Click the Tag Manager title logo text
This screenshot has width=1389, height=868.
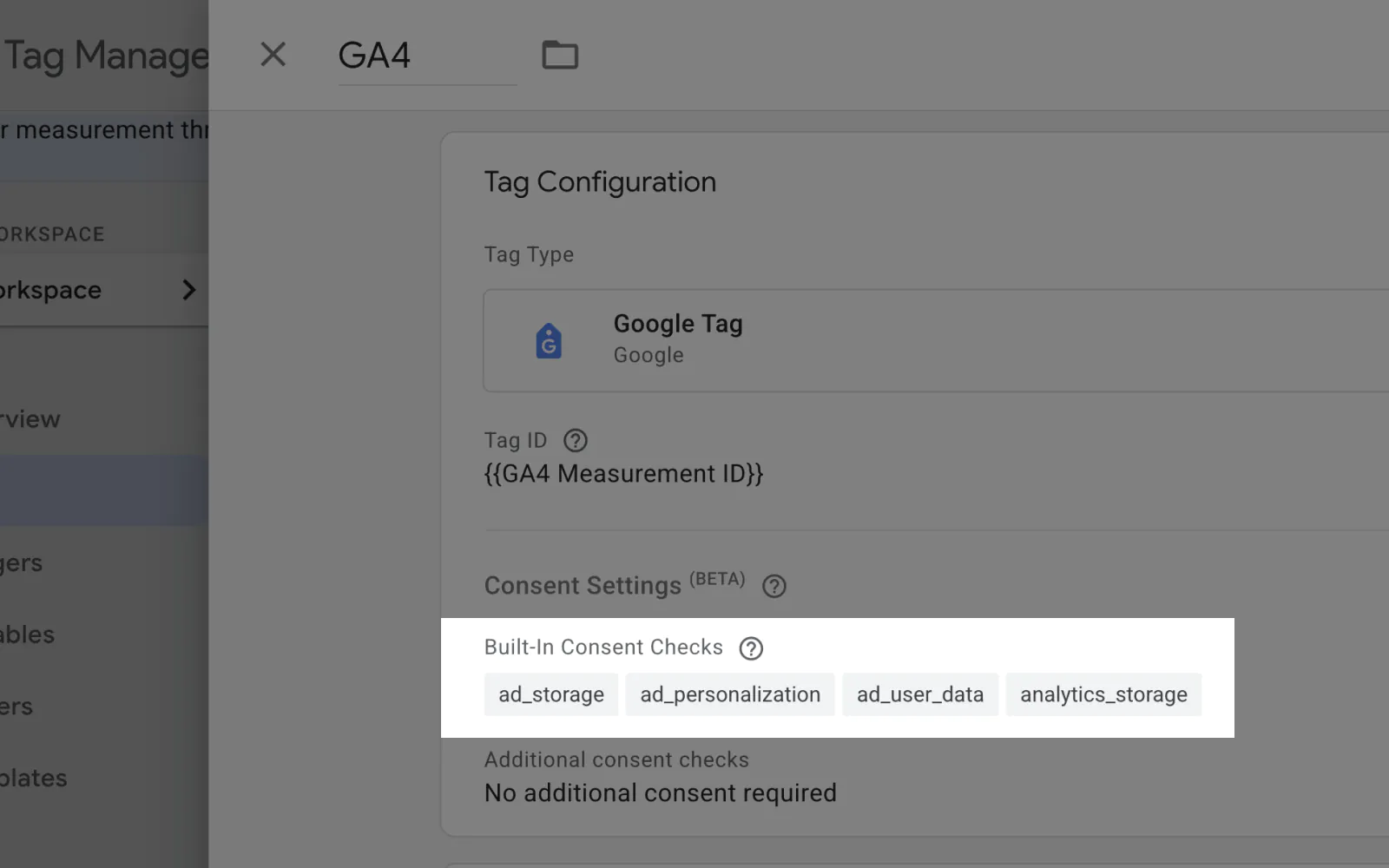(x=106, y=56)
